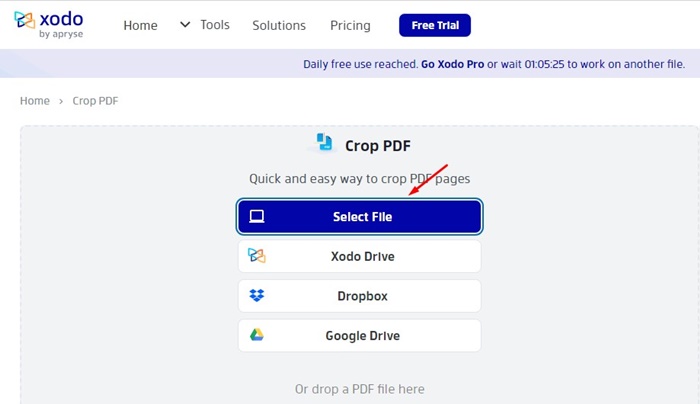Click the 'Or drop a PDF file here' text
The height and width of the screenshot is (404, 700).
(x=359, y=389)
